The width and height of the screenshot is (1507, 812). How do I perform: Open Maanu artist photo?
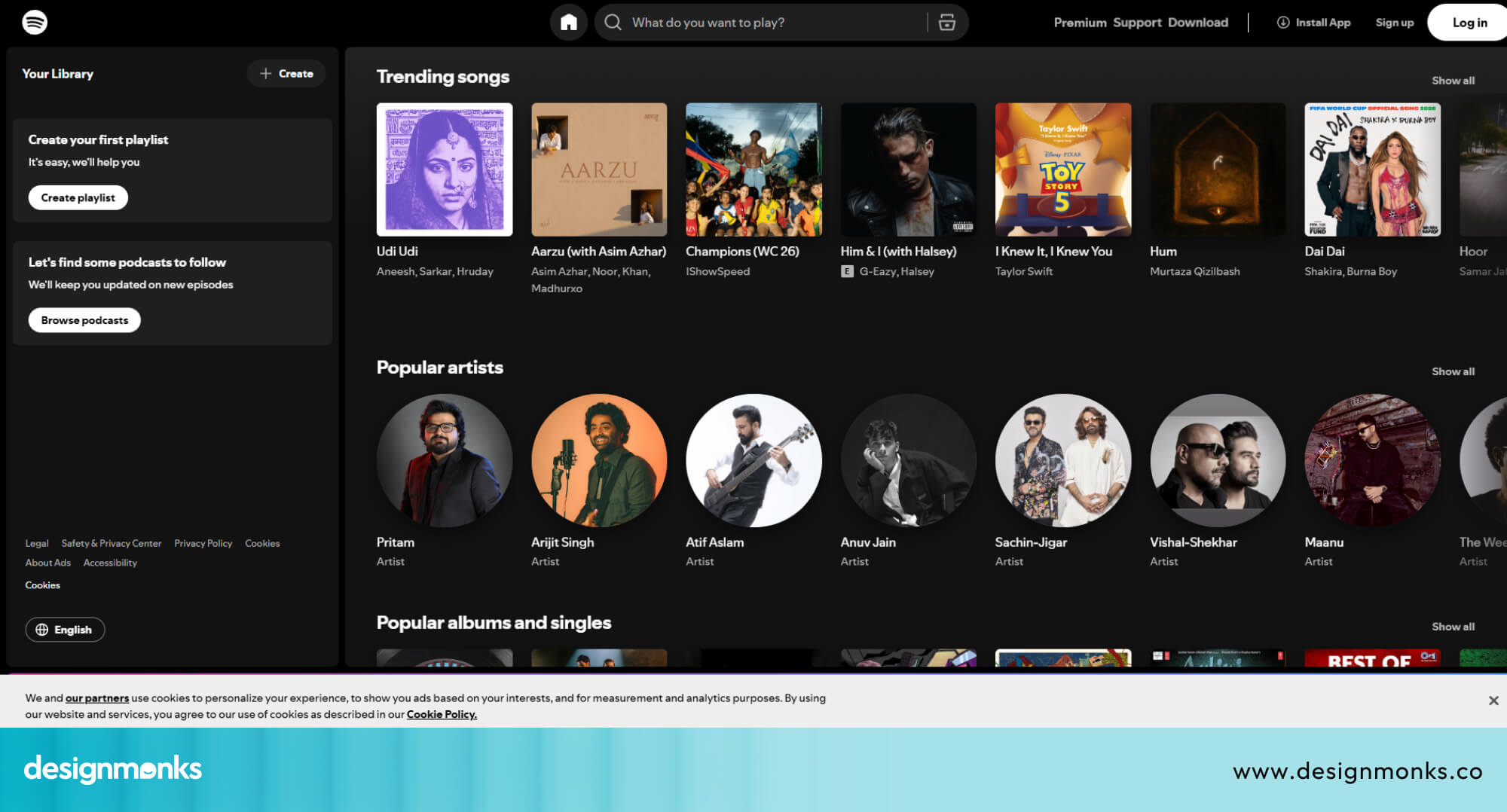(x=1372, y=460)
